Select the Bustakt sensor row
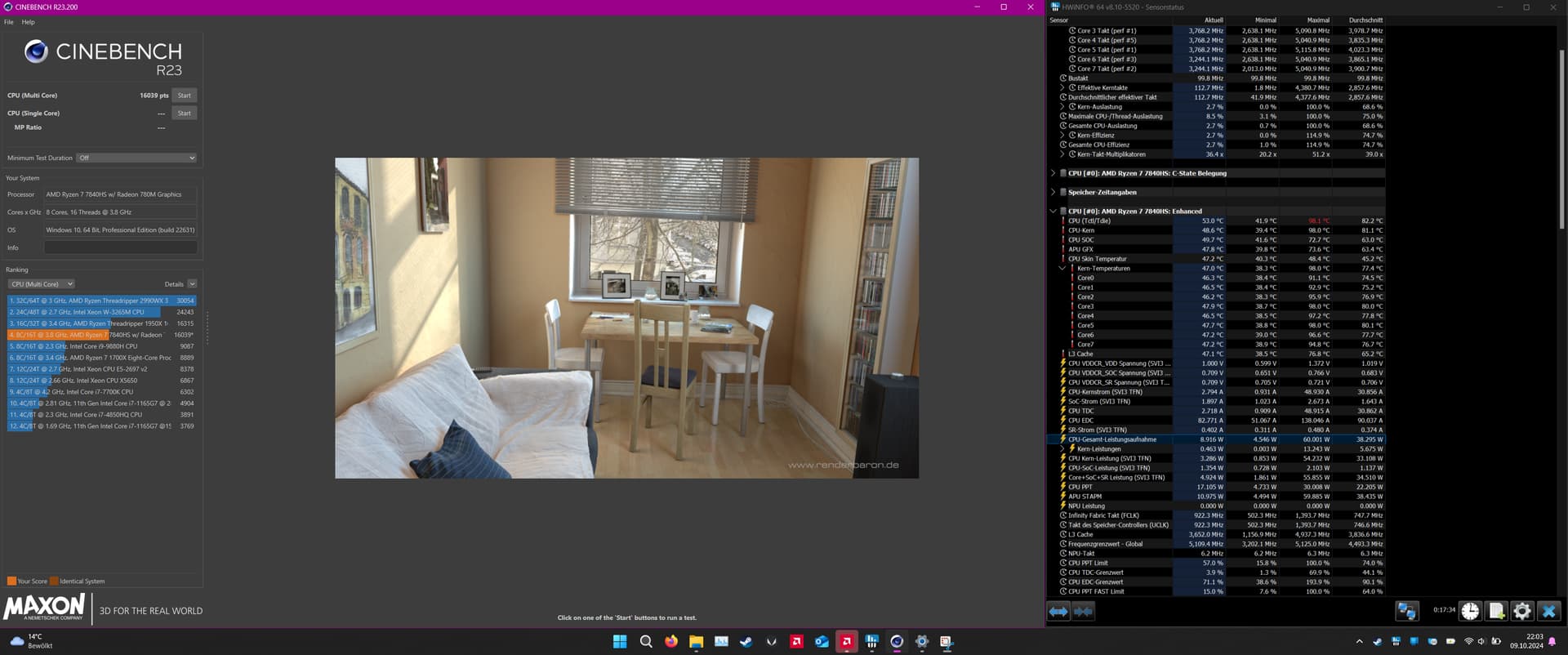The image size is (1568, 655). click(1216, 78)
